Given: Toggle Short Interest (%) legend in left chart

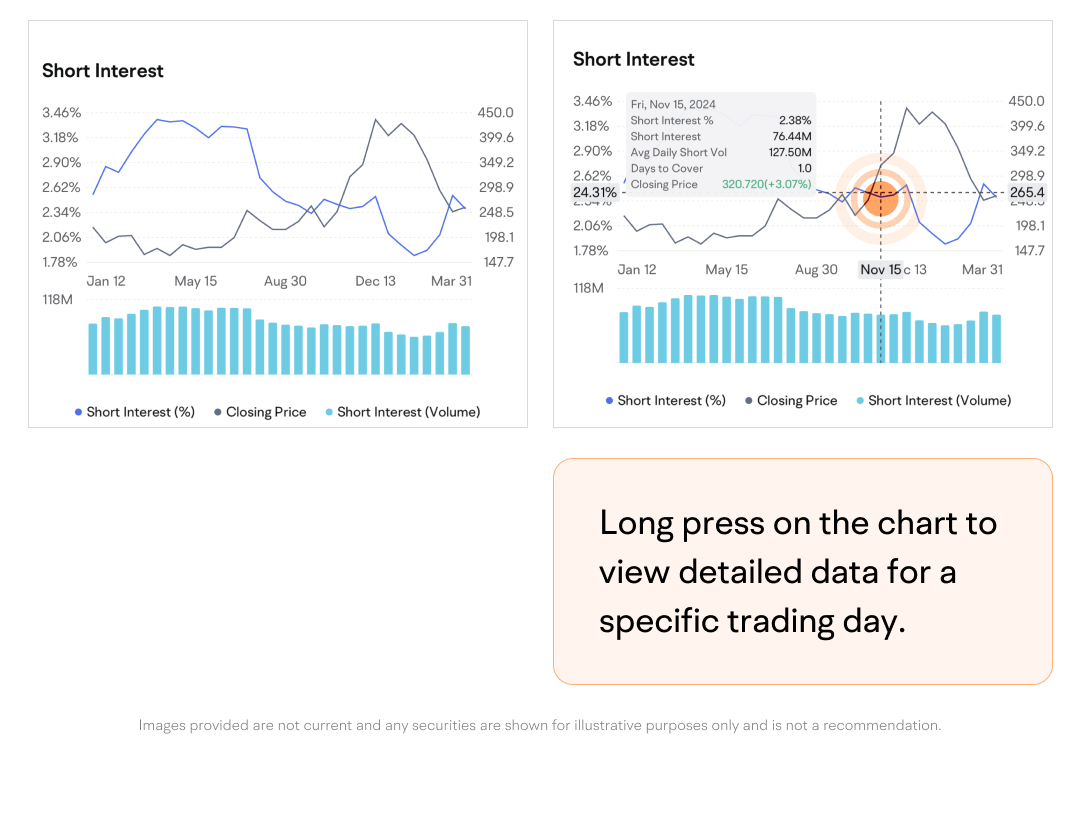Looking at the screenshot, I should click(x=135, y=412).
